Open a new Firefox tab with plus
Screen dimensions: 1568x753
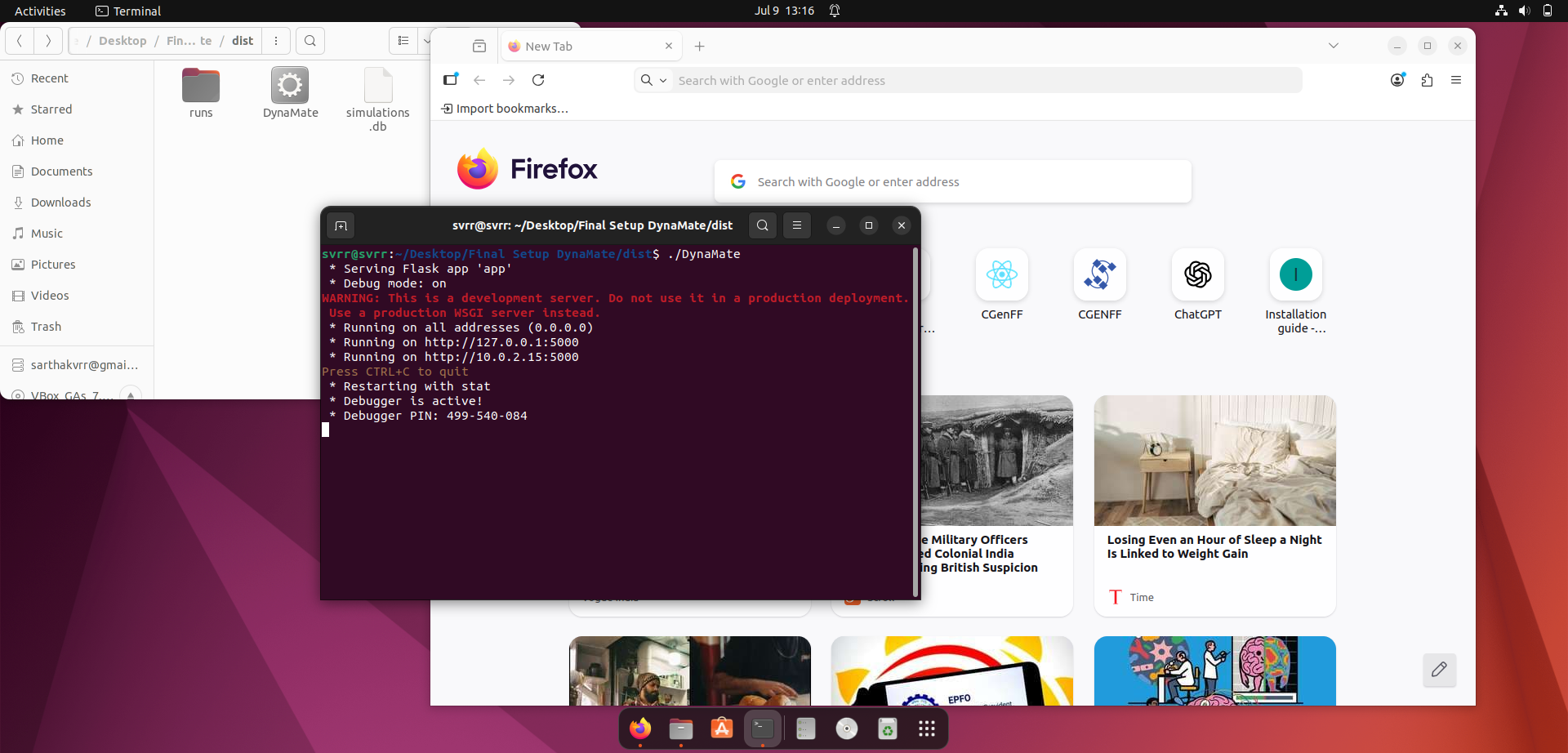700,47
